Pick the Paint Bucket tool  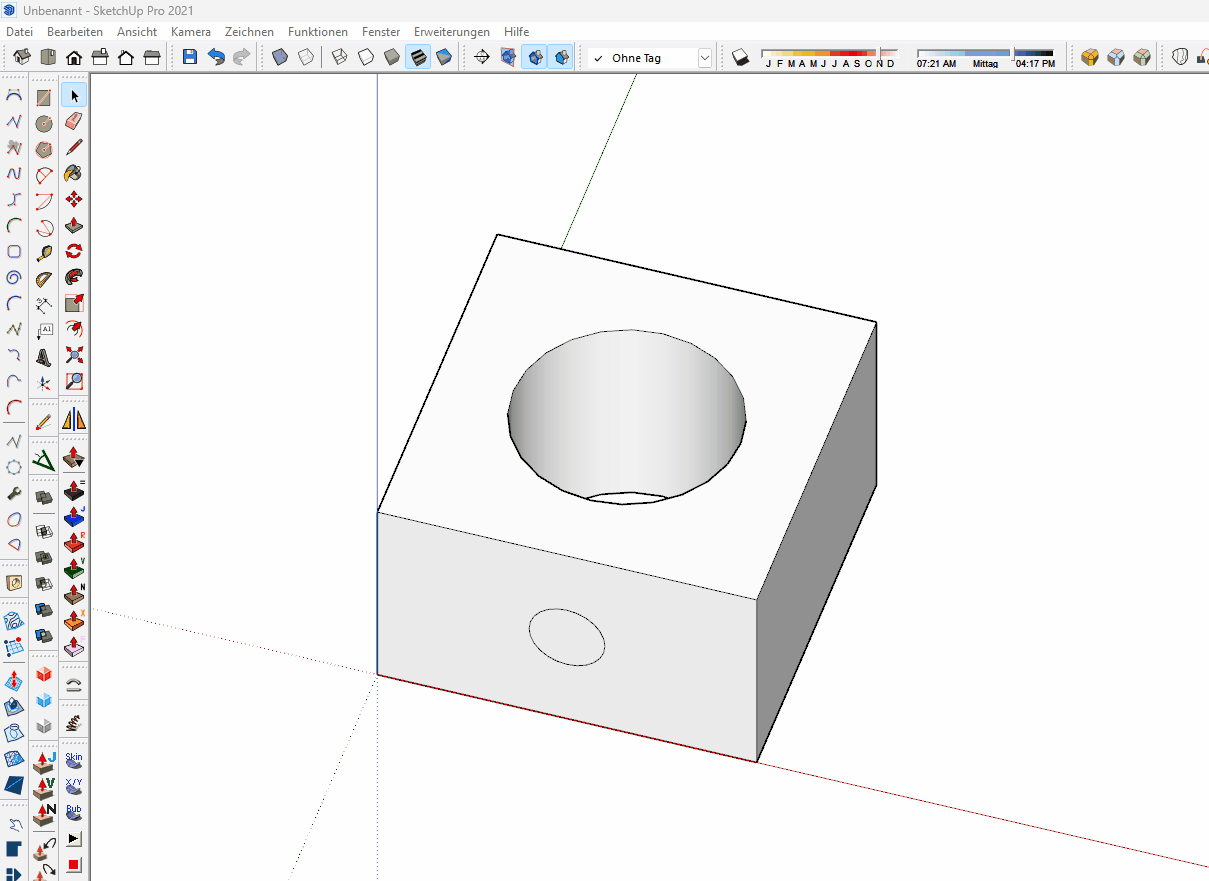coord(74,174)
